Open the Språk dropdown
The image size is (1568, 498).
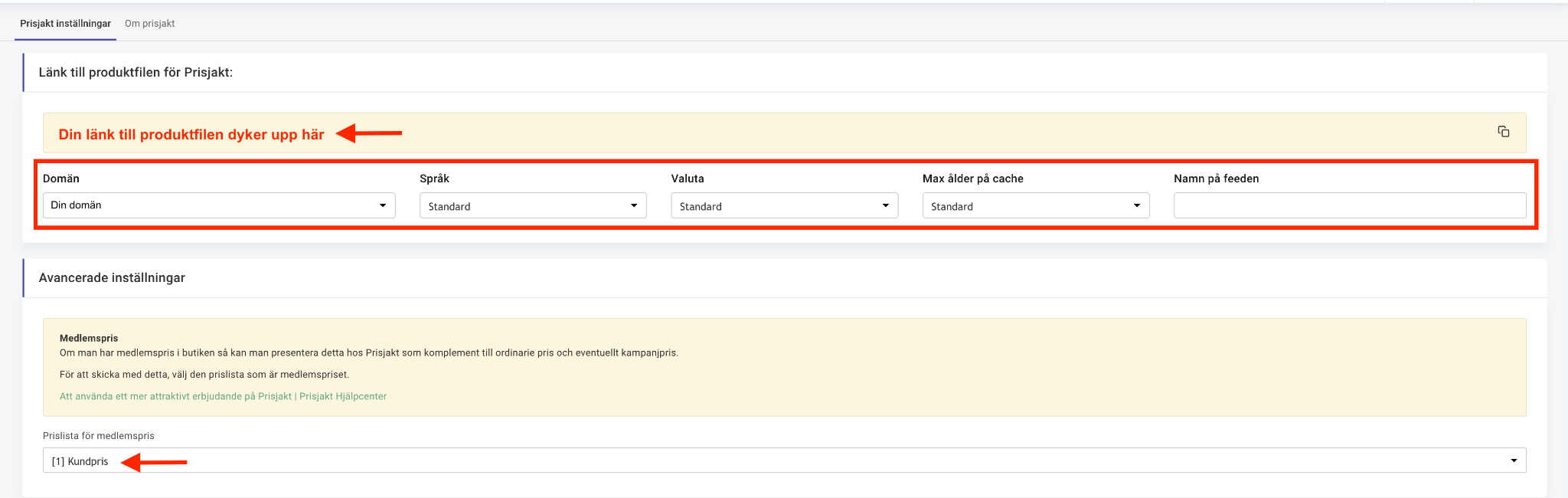click(533, 205)
